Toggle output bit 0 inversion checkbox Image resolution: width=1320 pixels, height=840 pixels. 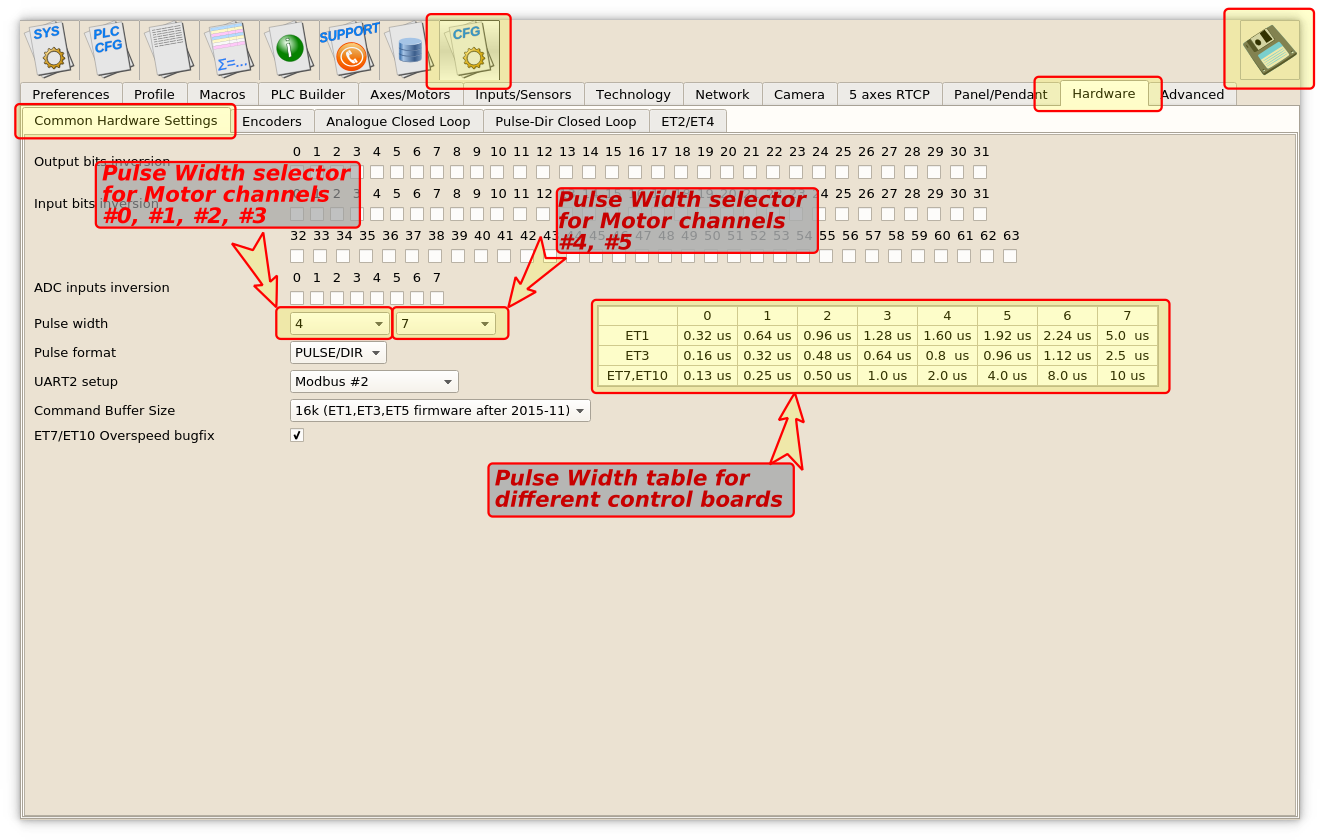[x=297, y=172]
